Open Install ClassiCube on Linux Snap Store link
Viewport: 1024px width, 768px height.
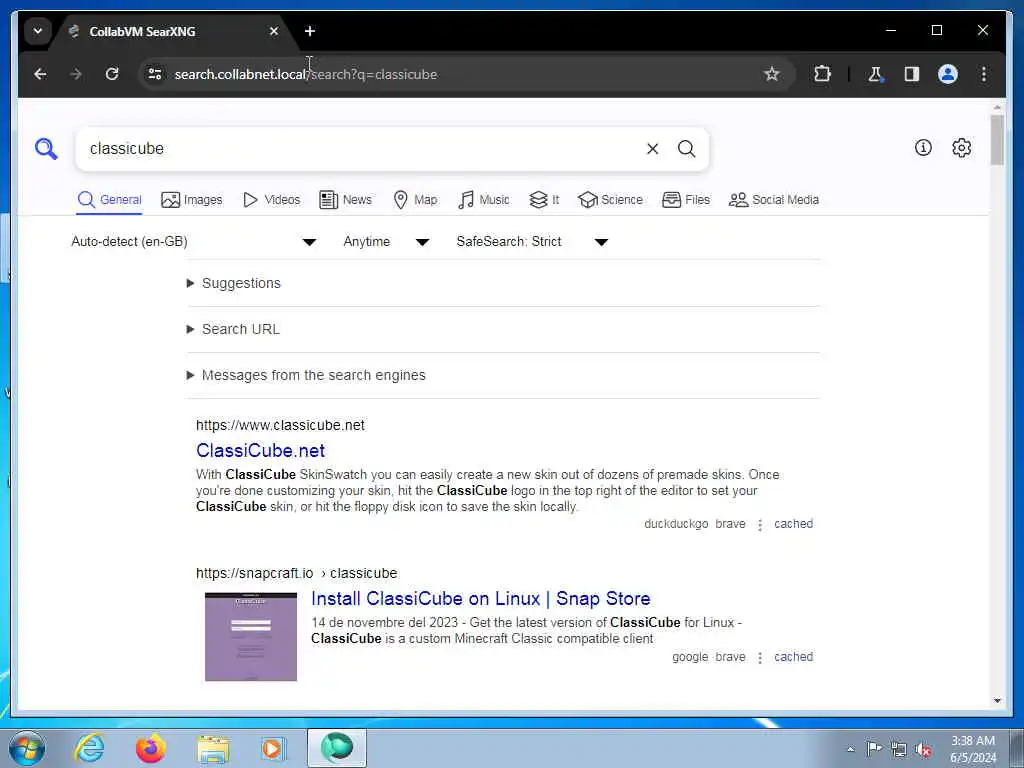coord(481,599)
